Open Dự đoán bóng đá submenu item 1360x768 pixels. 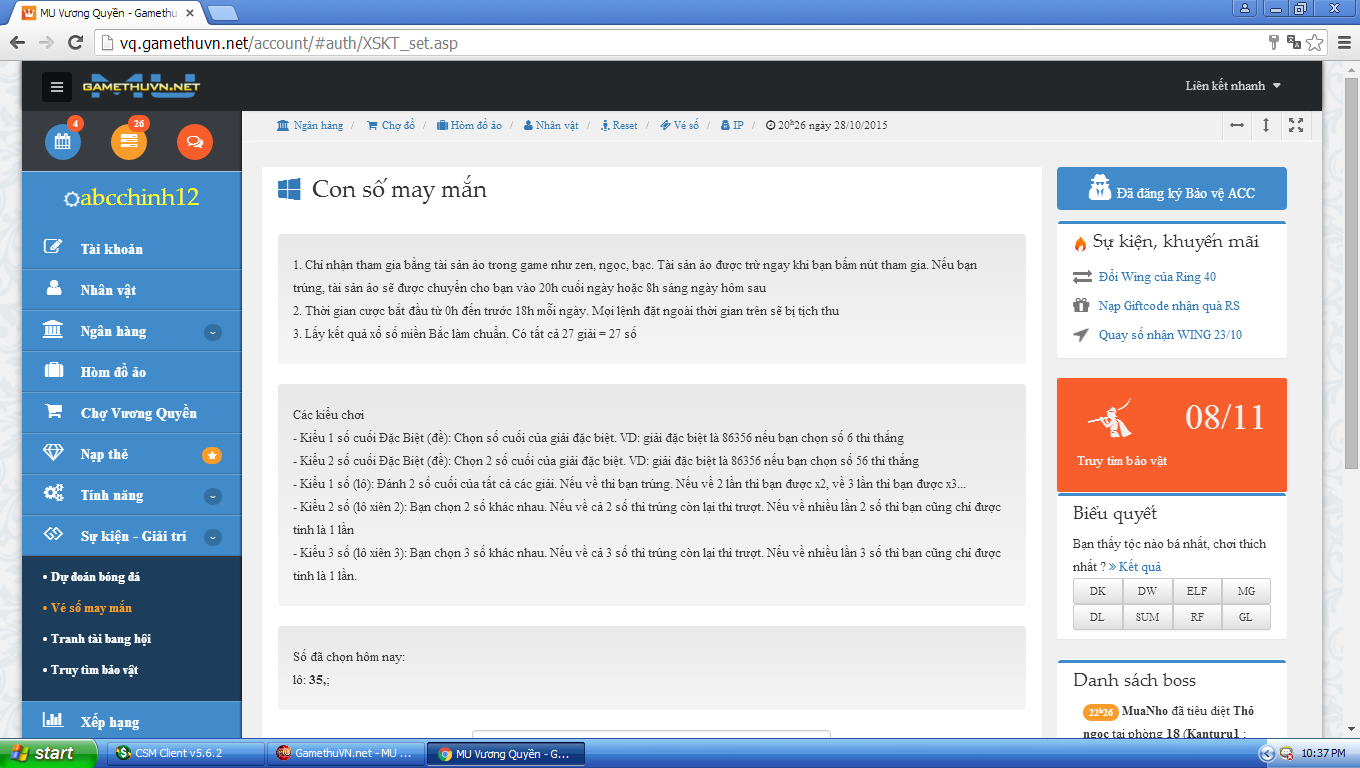pos(96,577)
